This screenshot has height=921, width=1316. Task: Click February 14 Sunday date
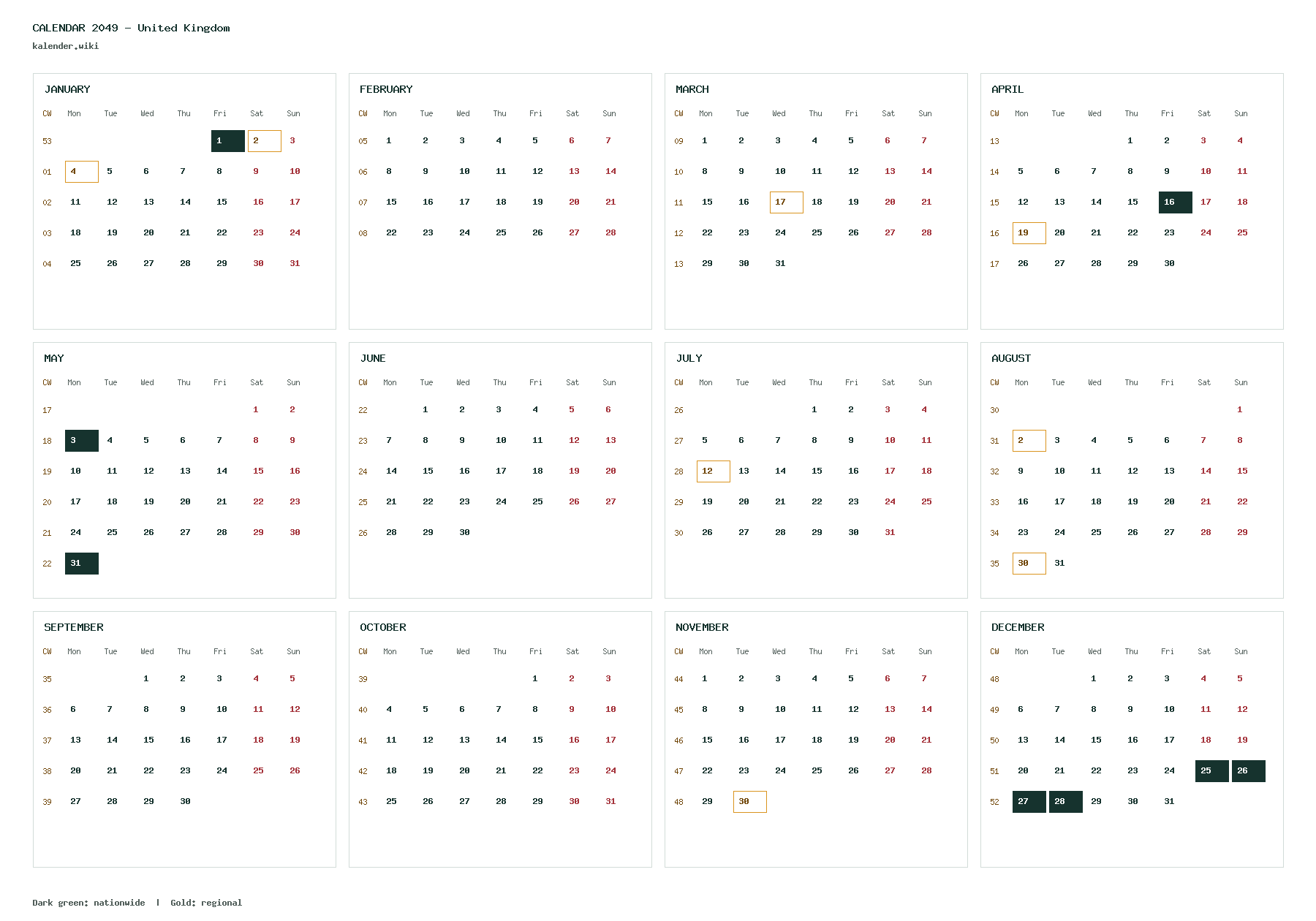(x=610, y=172)
